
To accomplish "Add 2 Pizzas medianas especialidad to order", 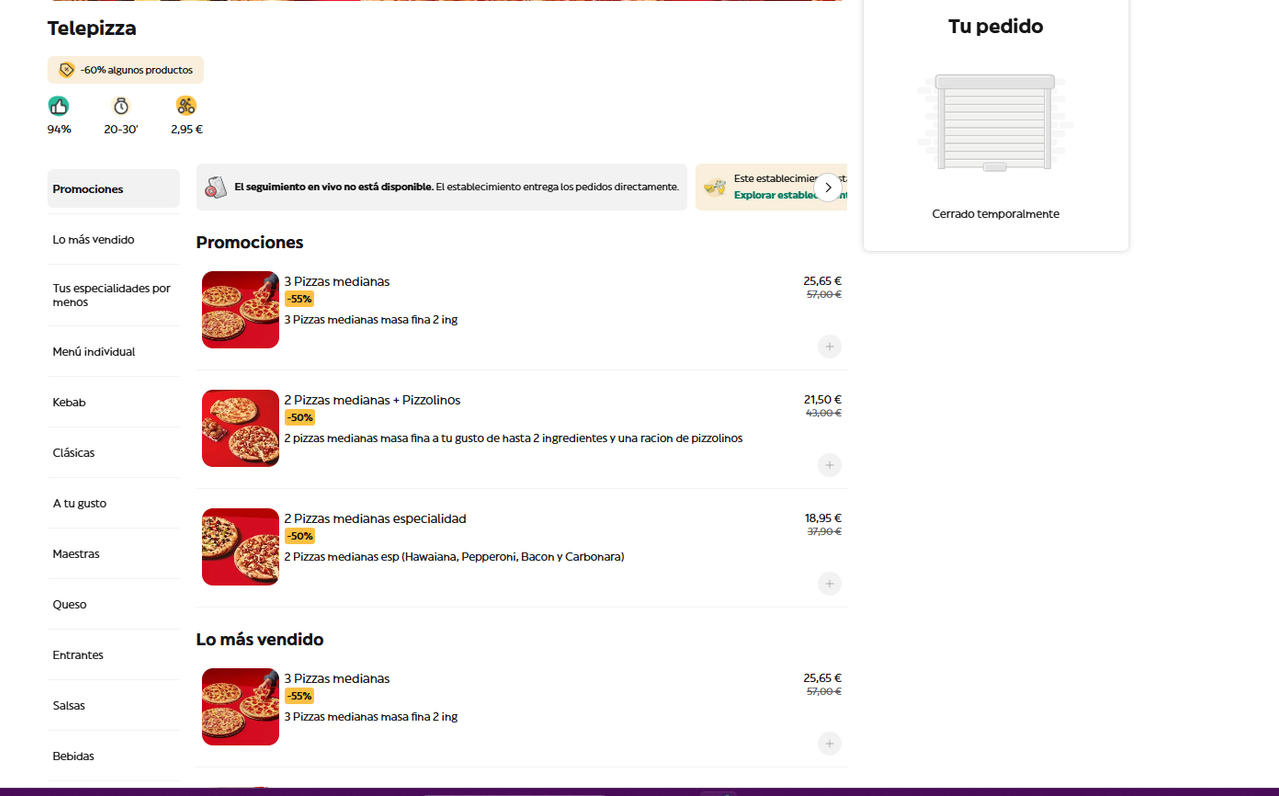I will point(829,584).
